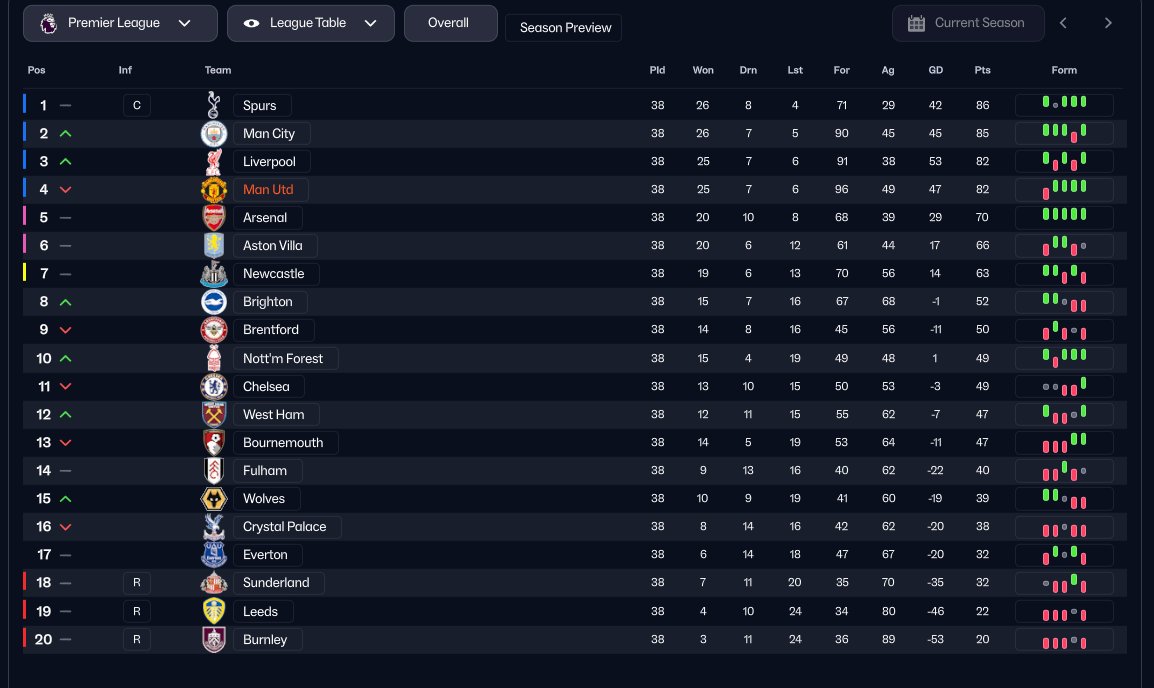Open the Premier League competition dropdown
1154x688 pixels.
(x=120, y=23)
